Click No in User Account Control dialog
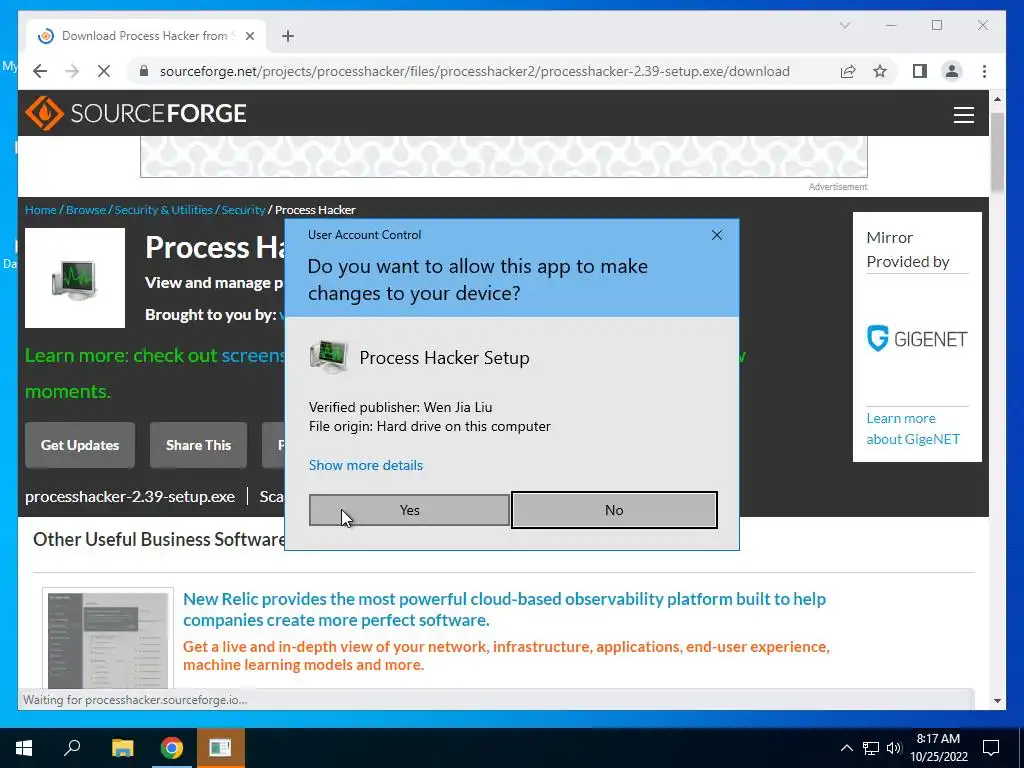 [614, 510]
